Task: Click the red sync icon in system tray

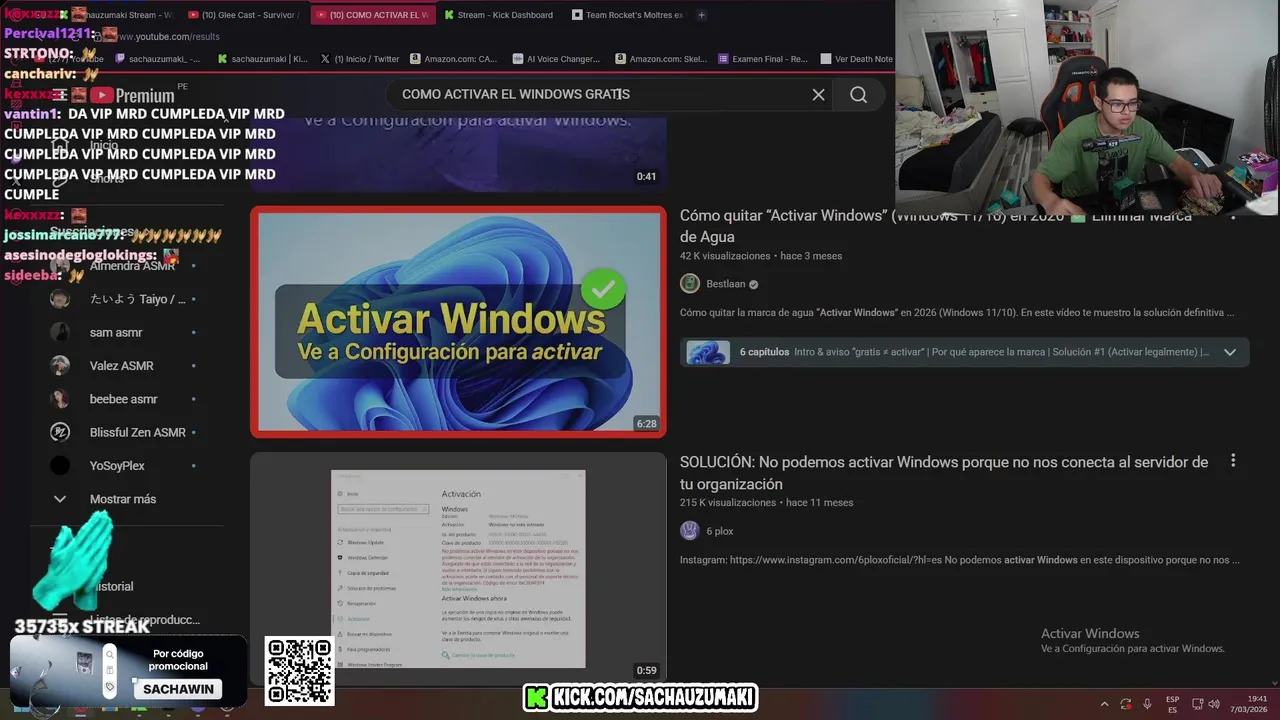Action: (x=1126, y=704)
